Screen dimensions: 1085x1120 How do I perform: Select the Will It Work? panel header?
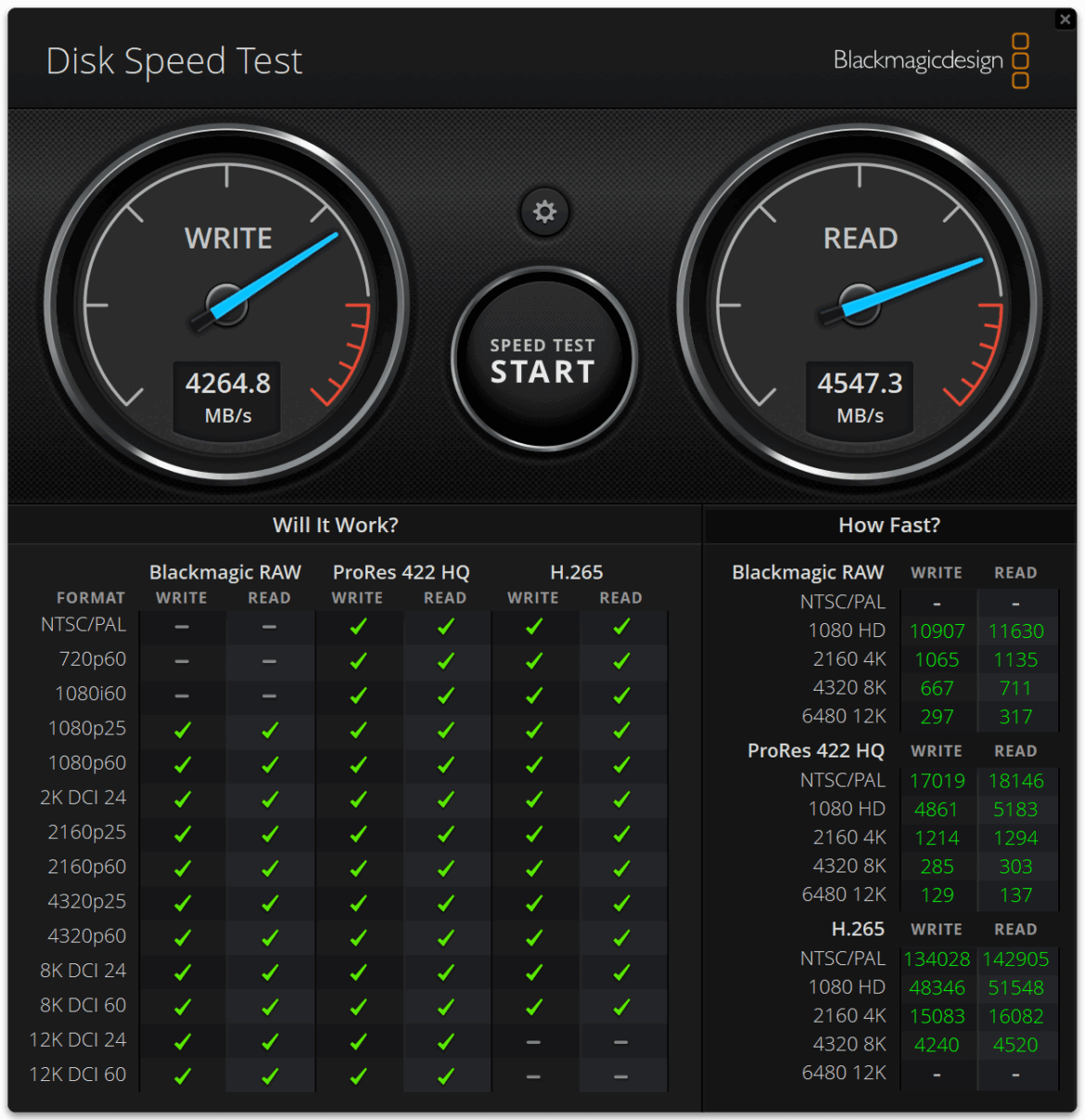[x=336, y=525]
